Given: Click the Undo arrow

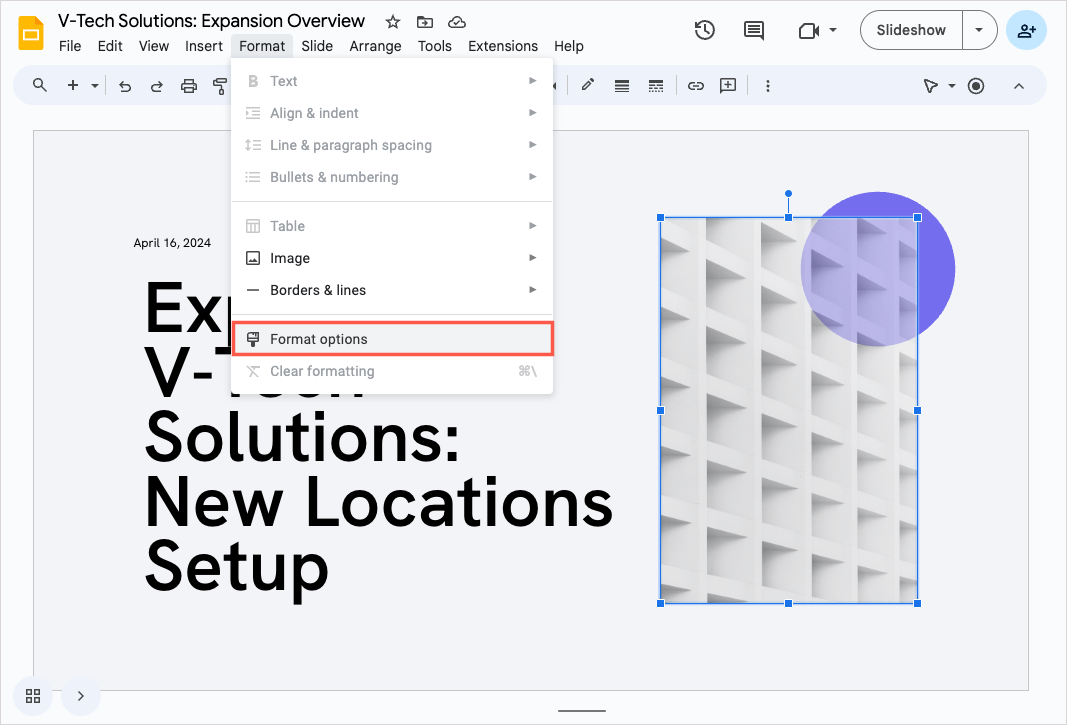Looking at the screenshot, I should click(125, 86).
